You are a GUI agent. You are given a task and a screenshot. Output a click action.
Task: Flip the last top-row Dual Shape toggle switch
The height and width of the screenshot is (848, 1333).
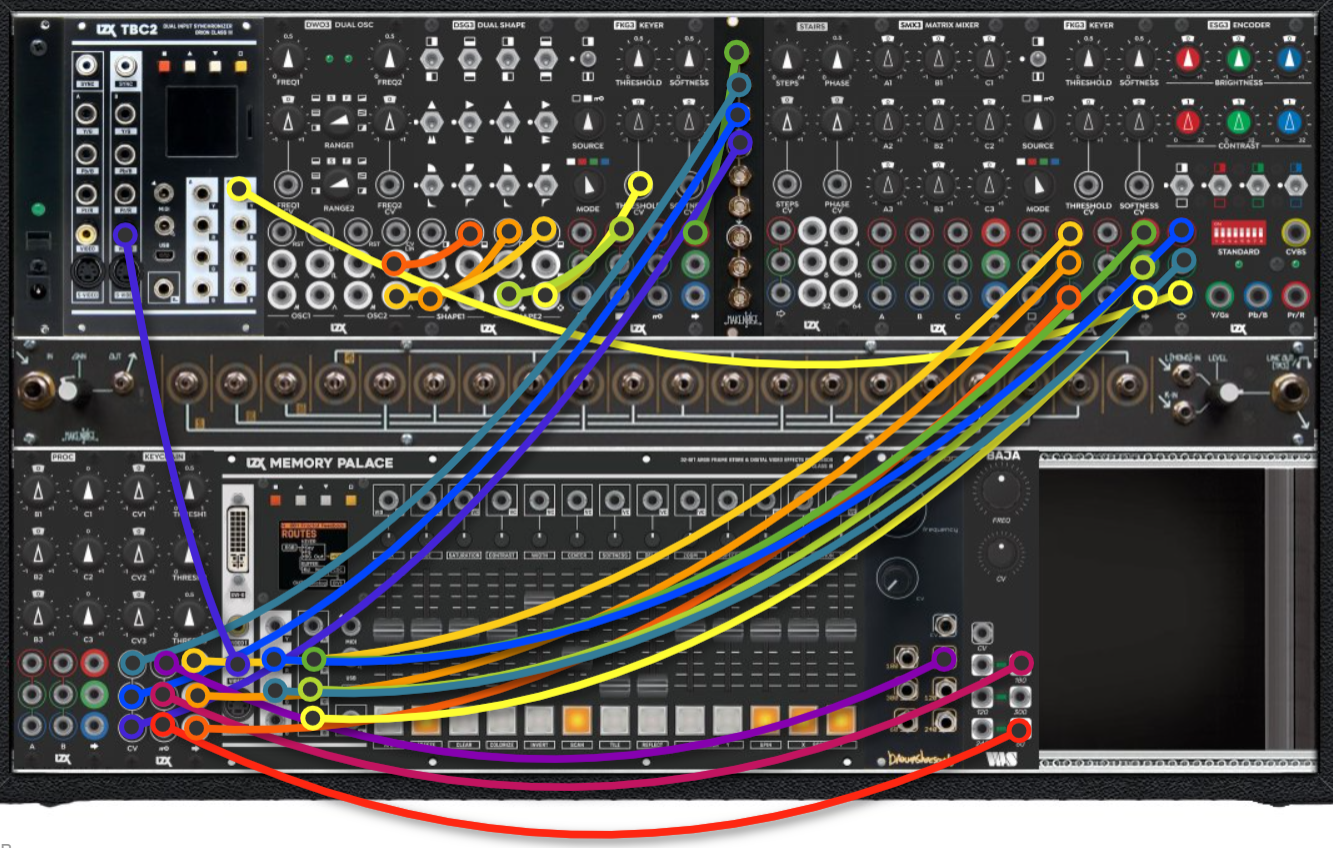pos(546,60)
